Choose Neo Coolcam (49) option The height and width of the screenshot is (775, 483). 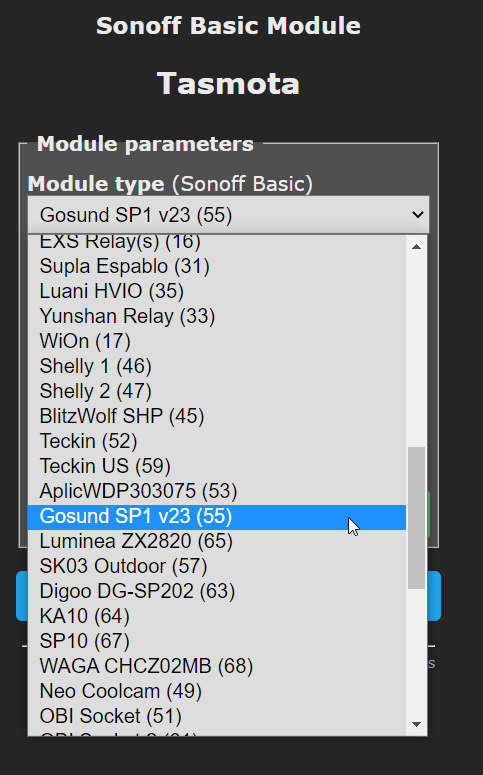pos(217,691)
